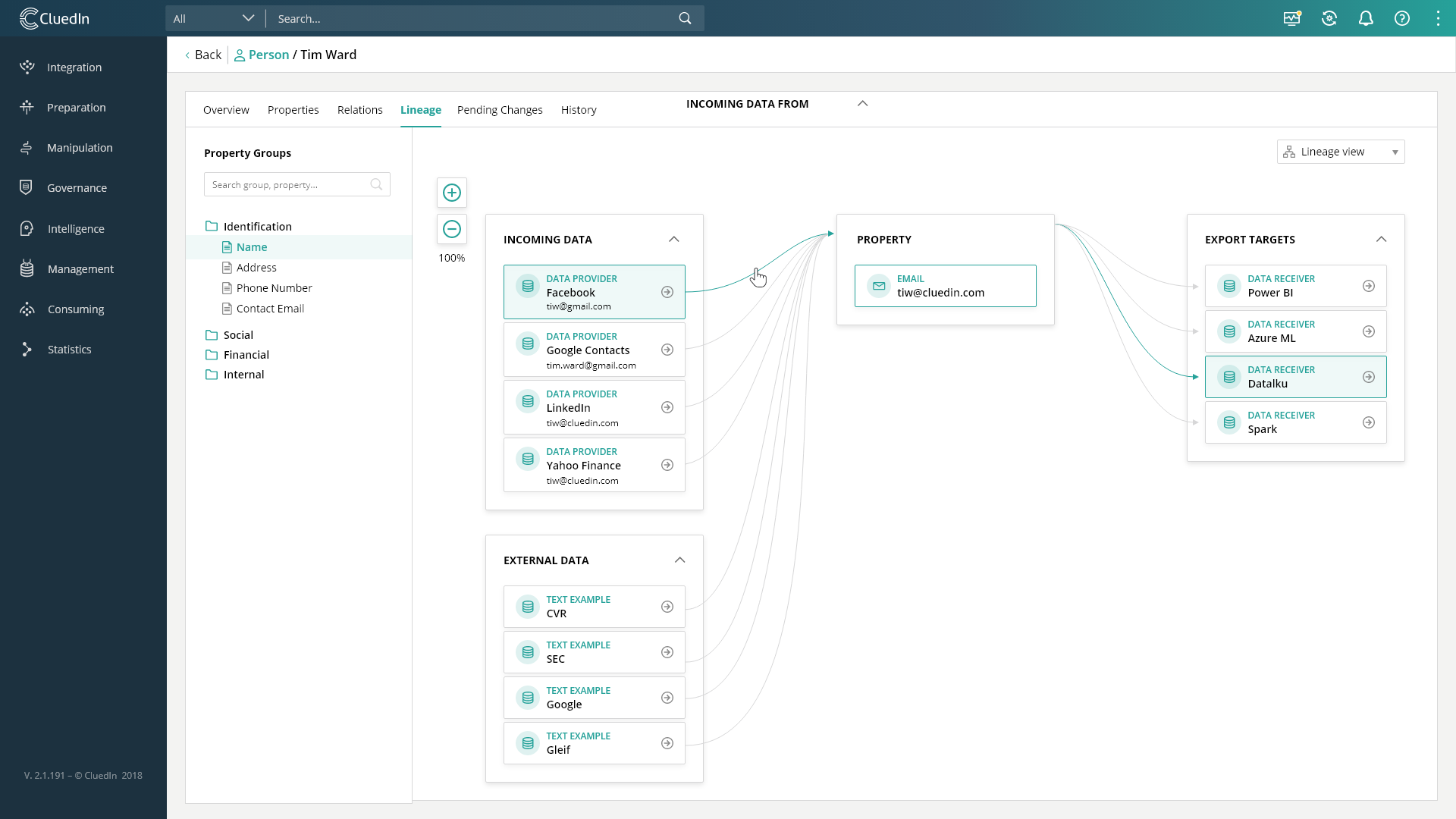The height and width of the screenshot is (819, 1456).
Task: Click Back navigation button
Action: 202,54
